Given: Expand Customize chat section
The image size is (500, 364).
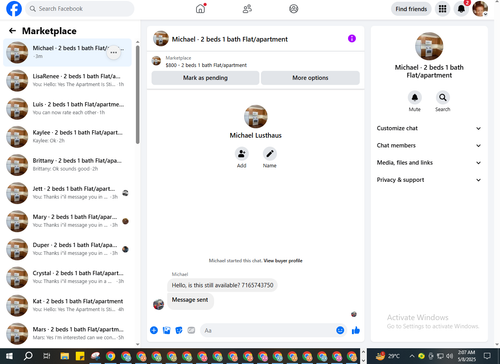Looking at the screenshot, I should coord(429,128).
